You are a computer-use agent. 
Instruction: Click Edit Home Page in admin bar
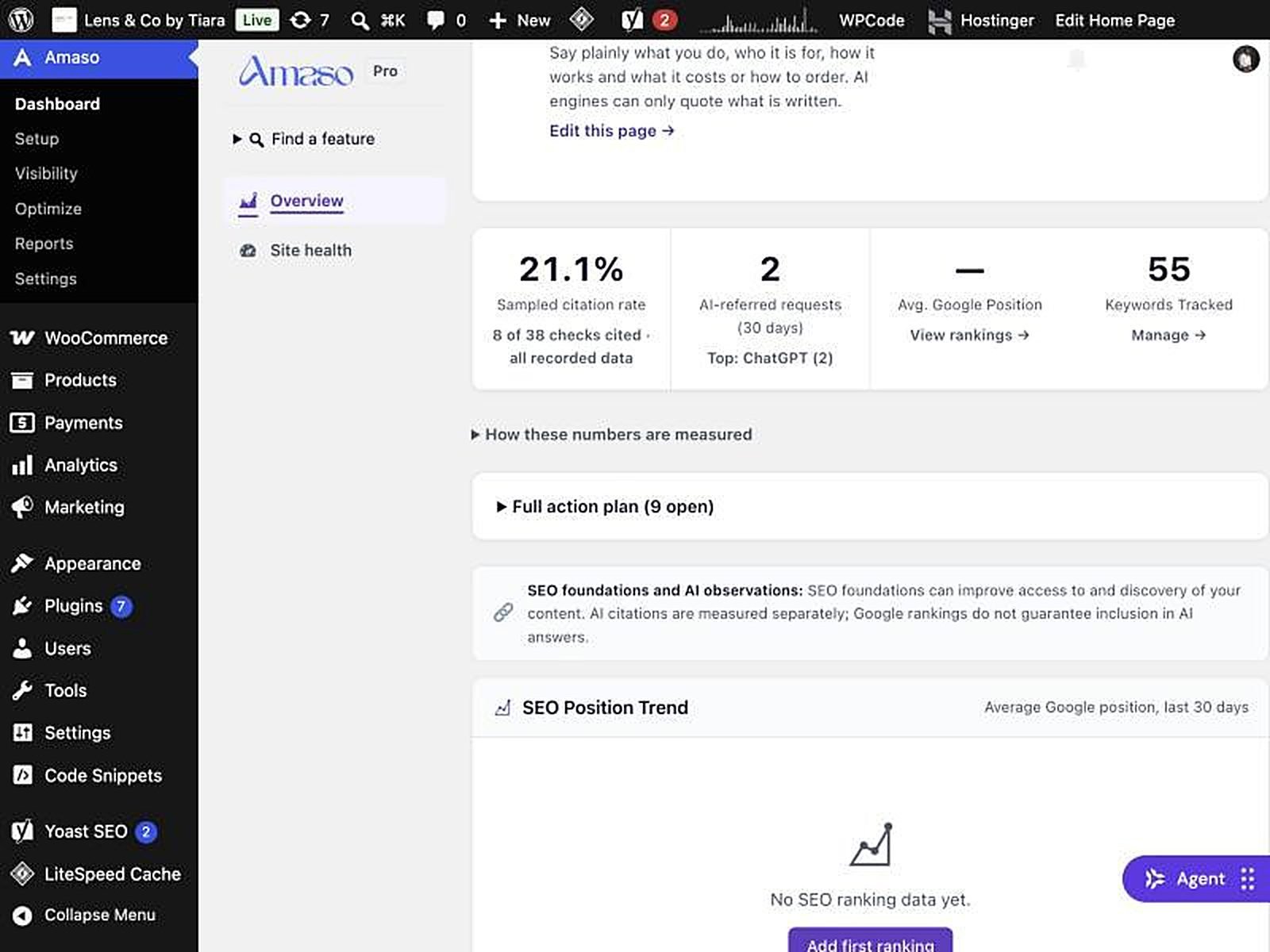click(x=1114, y=20)
